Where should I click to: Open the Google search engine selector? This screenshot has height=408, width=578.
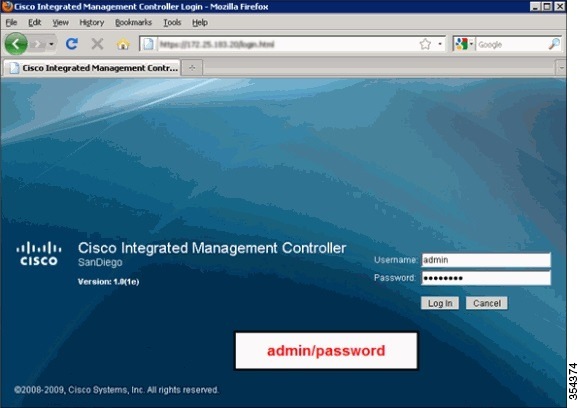click(x=464, y=44)
